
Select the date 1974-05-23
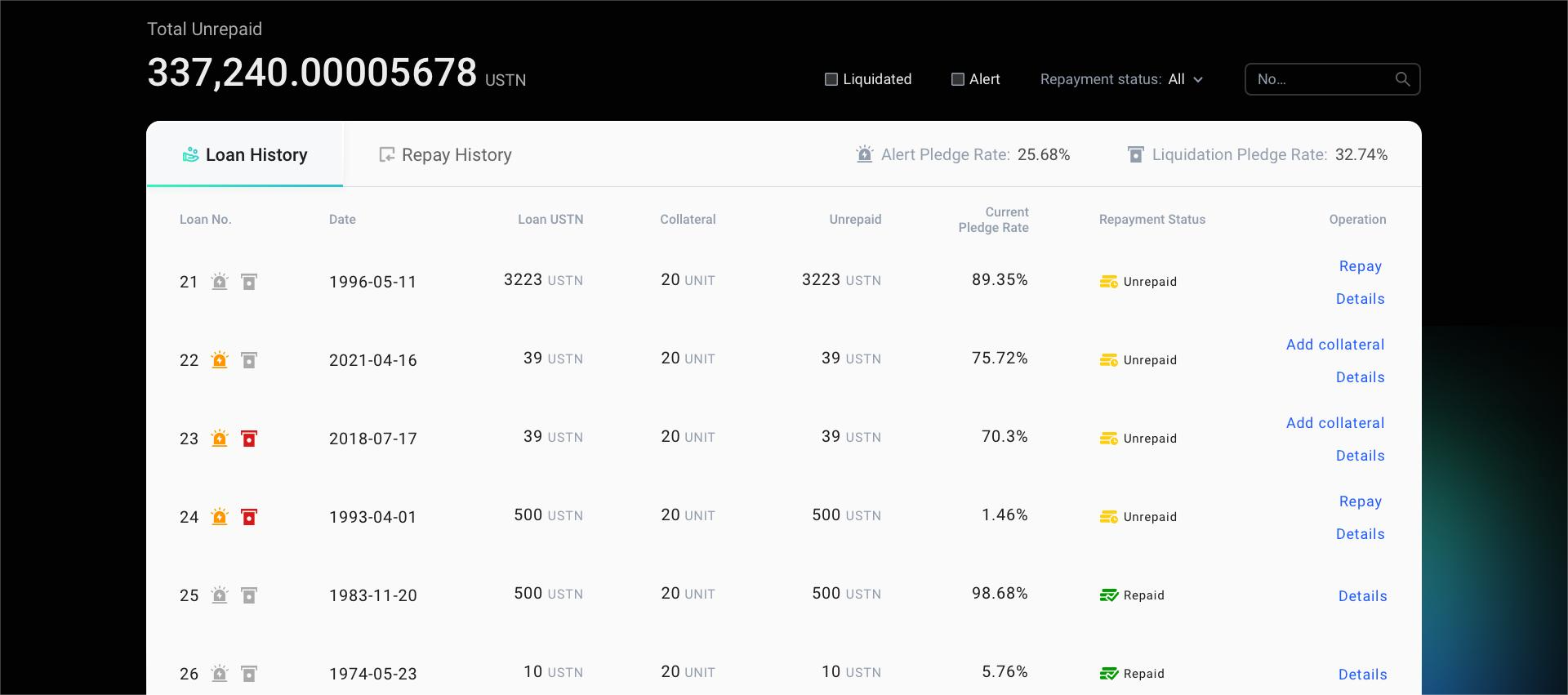373,674
